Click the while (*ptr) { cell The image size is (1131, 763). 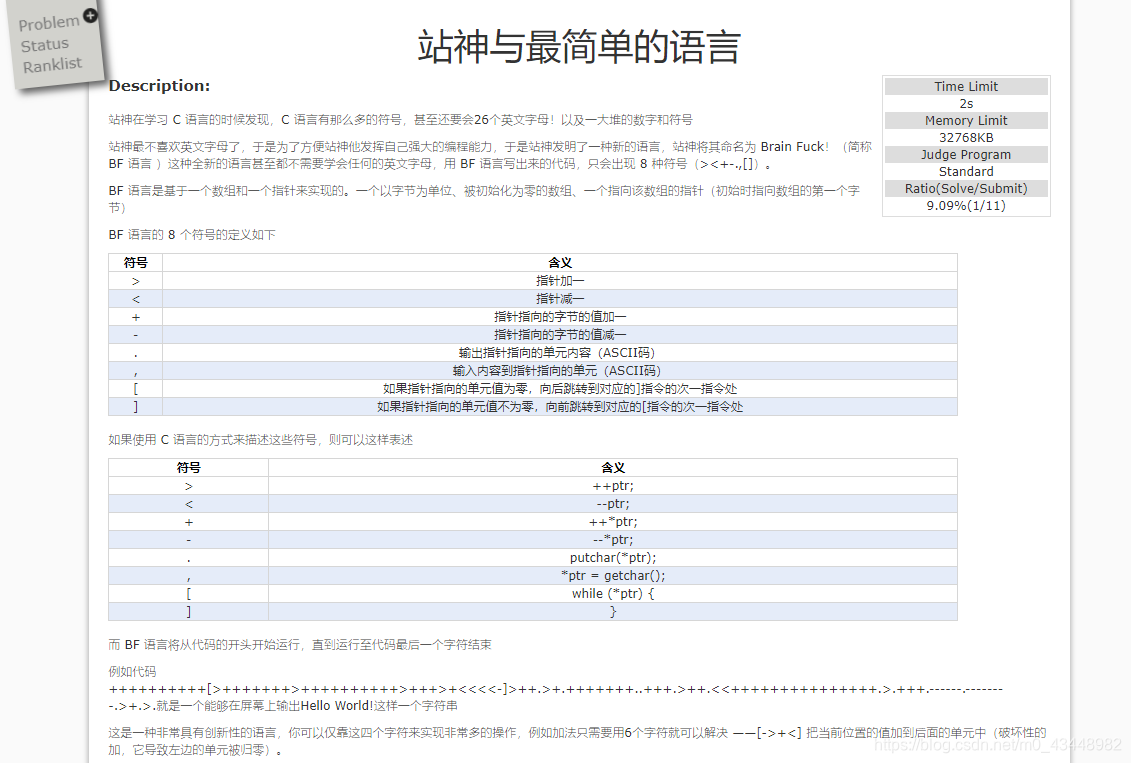click(x=612, y=594)
